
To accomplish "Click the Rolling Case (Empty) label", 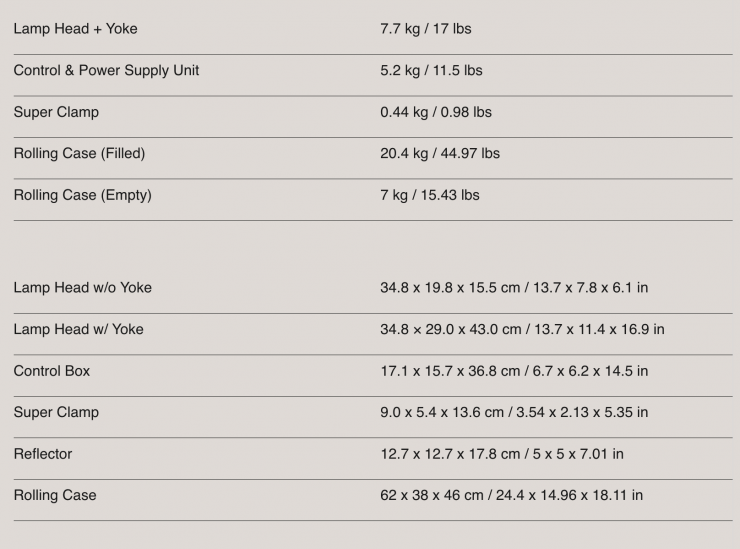I will [x=82, y=195].
